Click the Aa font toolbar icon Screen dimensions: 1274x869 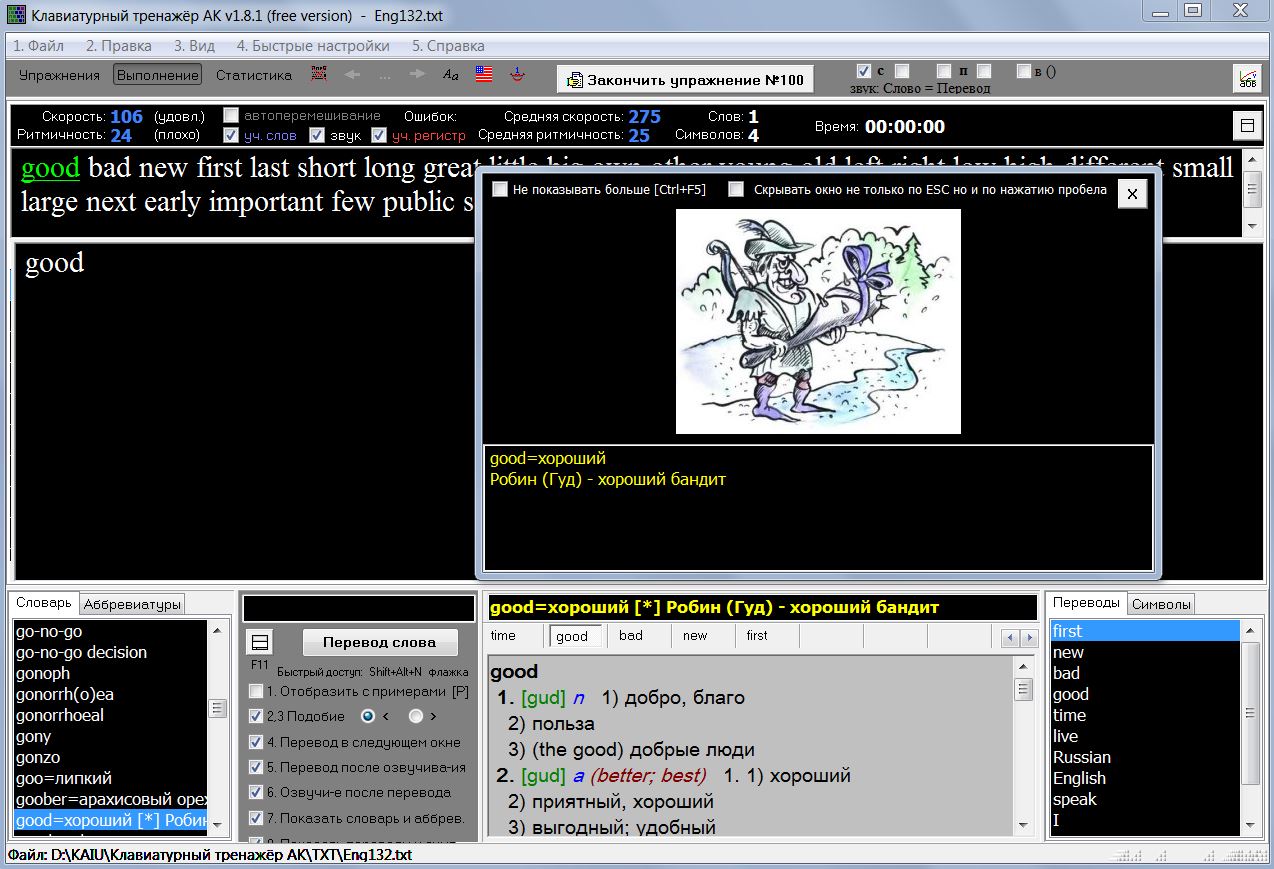451,74
